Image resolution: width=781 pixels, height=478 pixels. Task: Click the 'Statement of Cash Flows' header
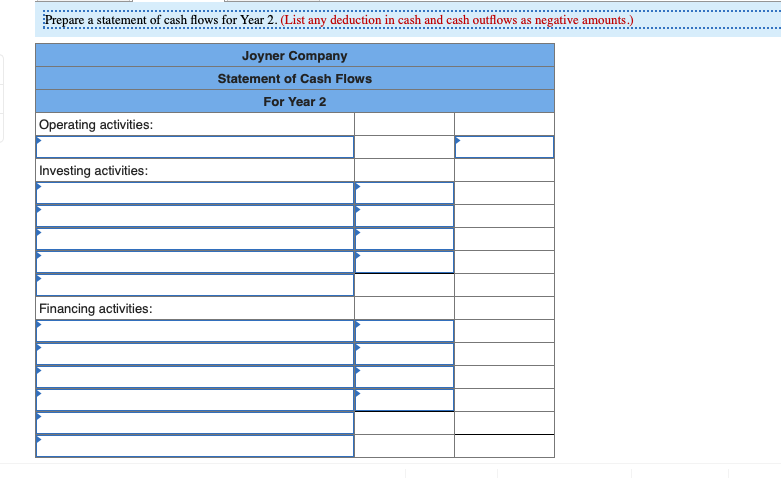(x=294, y=79)
